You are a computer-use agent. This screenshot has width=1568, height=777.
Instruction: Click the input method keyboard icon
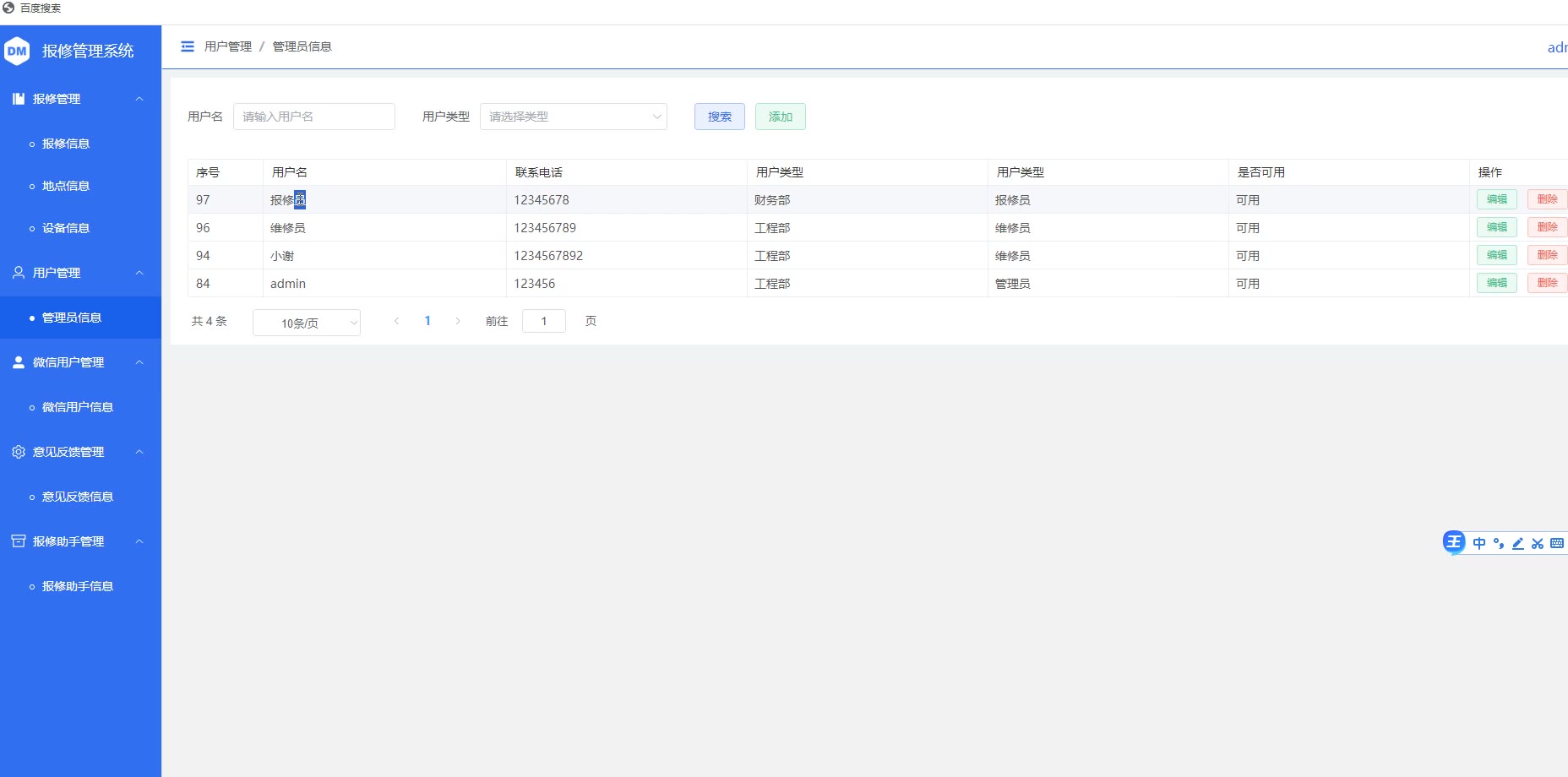(1557, 543)
